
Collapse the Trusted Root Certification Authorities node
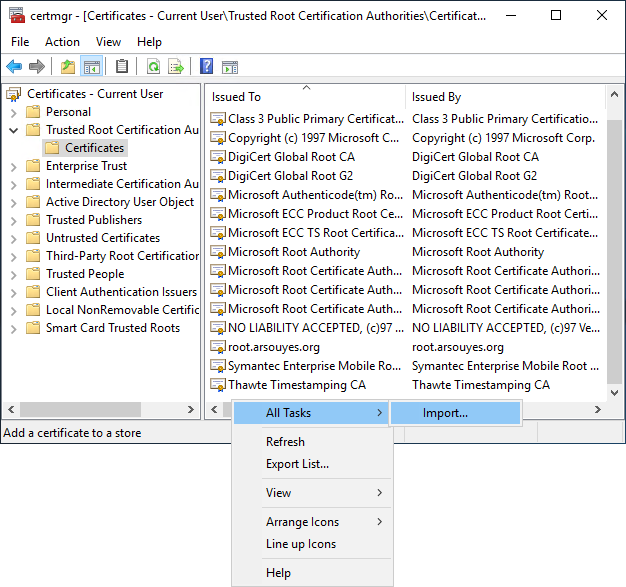coord(14,130)
